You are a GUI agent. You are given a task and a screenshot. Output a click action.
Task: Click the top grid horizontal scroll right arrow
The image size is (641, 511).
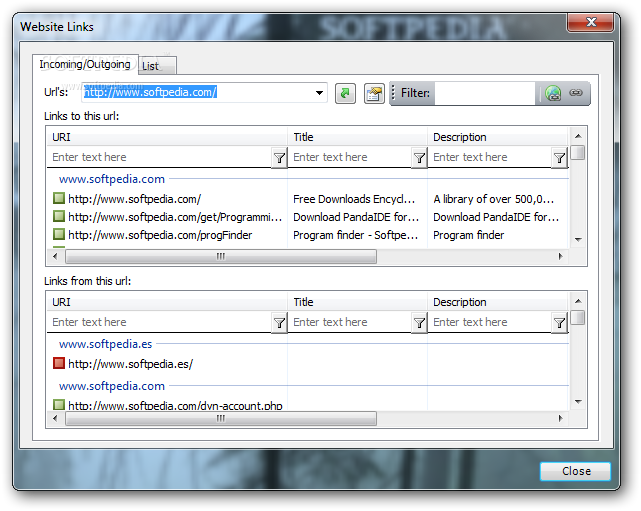point(560,256)
